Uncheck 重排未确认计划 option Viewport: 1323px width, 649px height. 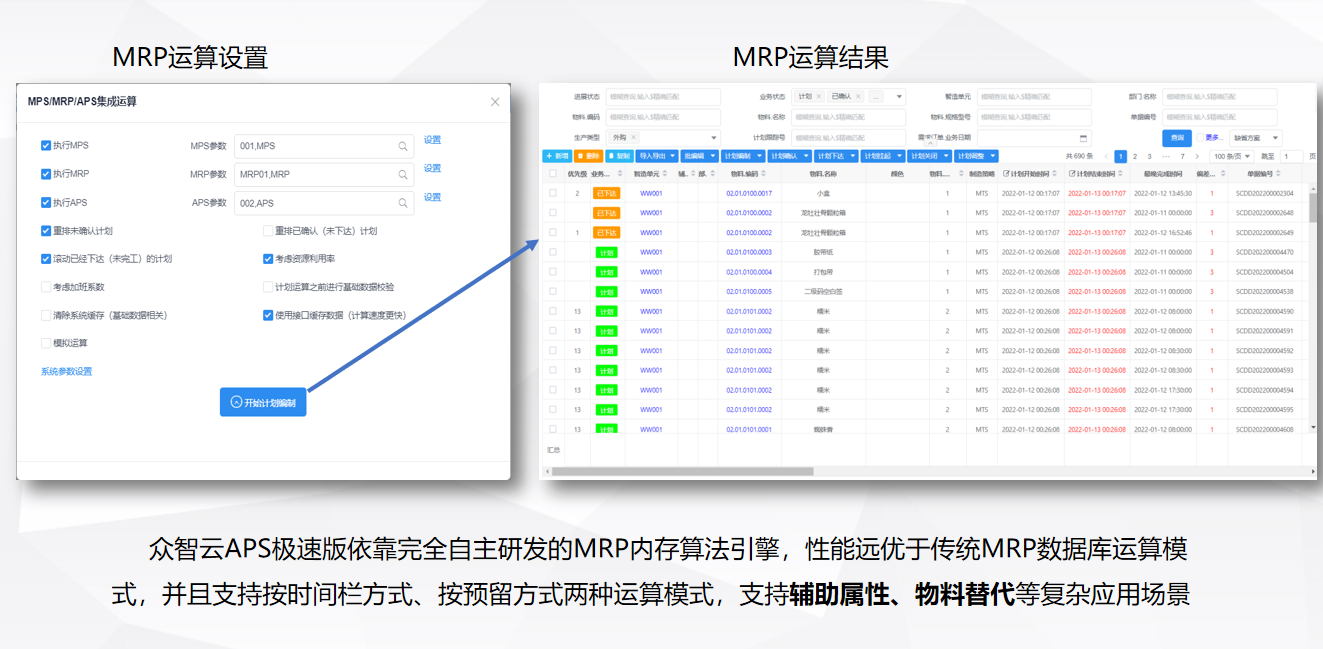point(46,230)
